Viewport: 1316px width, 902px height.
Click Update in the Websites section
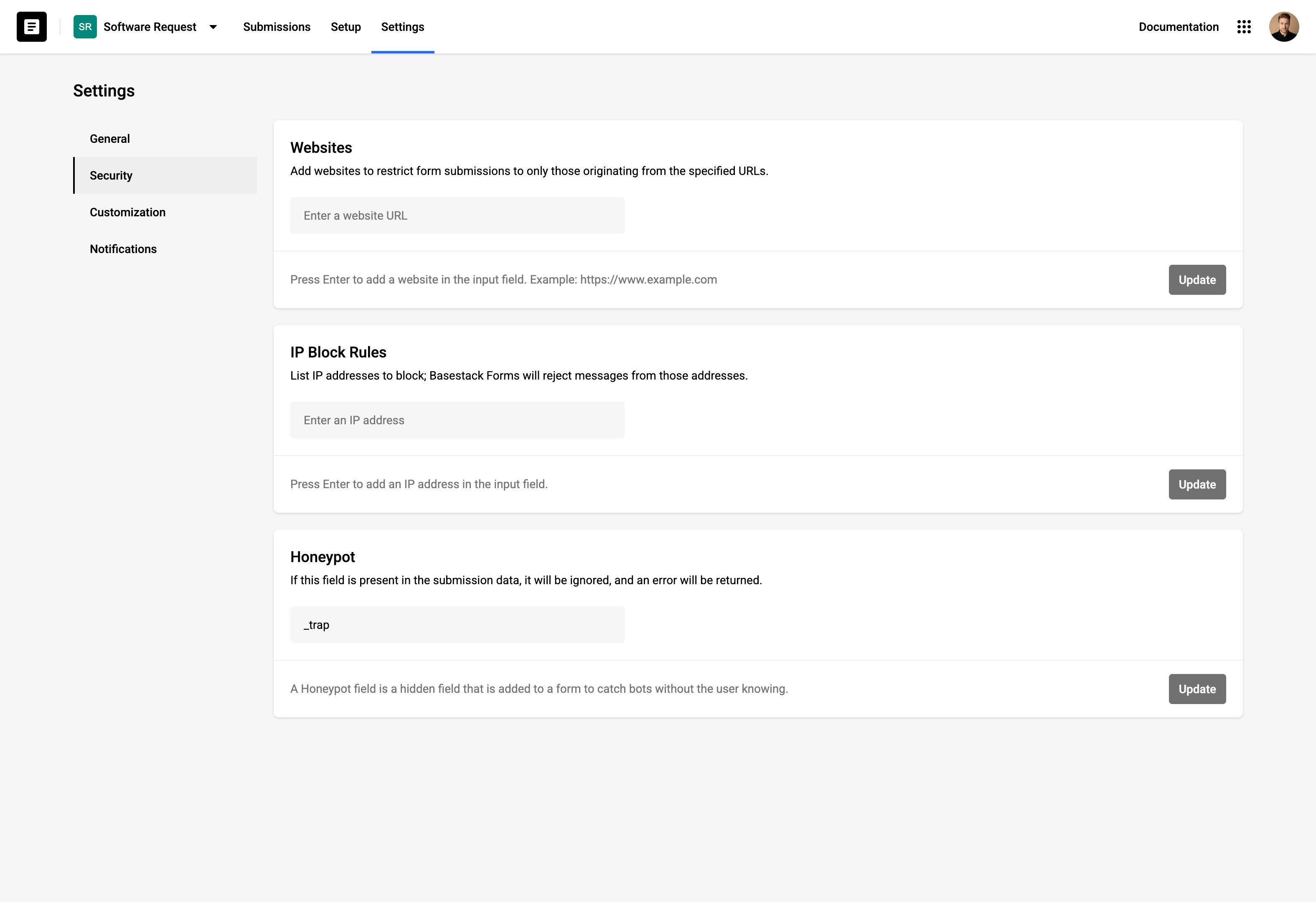pyautogui.click(x=1197, y=279)
